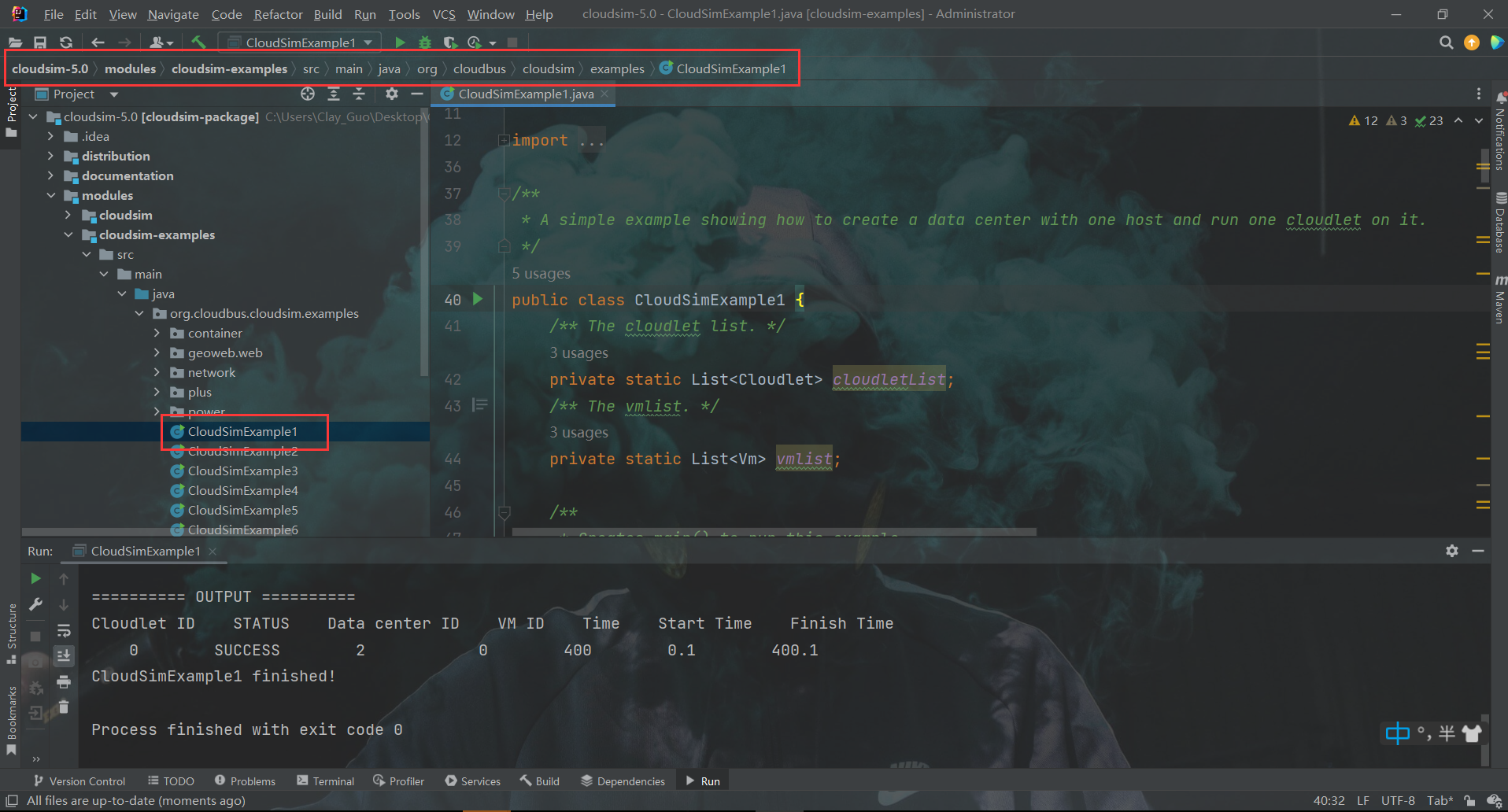The image size is (1508, 812).
Task: Expand all nodes in the Project panel
Action: point(334,94)
